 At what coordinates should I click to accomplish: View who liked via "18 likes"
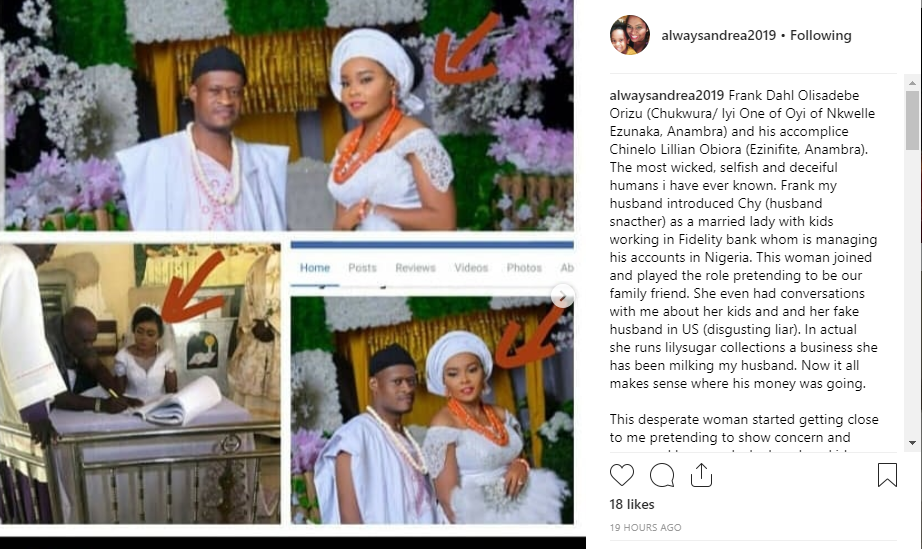click(631, 505)
